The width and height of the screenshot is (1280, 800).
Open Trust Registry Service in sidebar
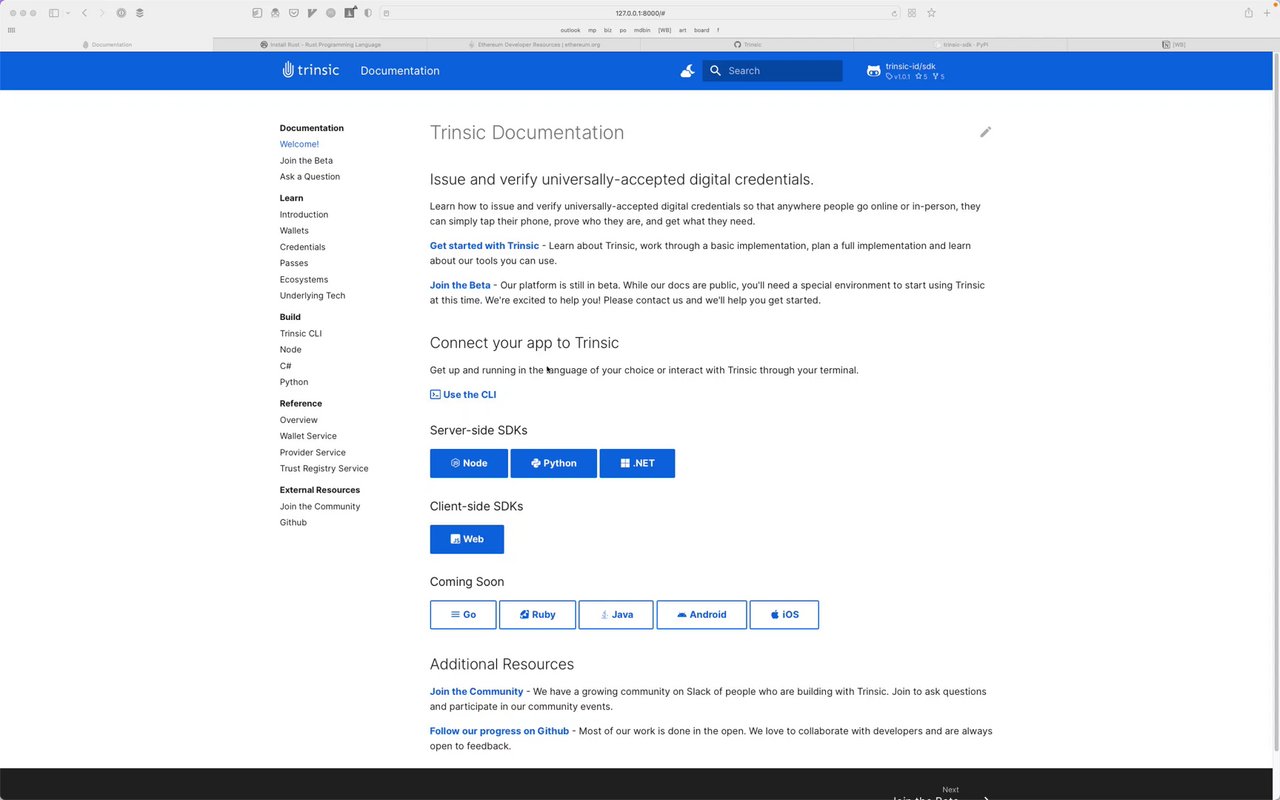(324, 468)
